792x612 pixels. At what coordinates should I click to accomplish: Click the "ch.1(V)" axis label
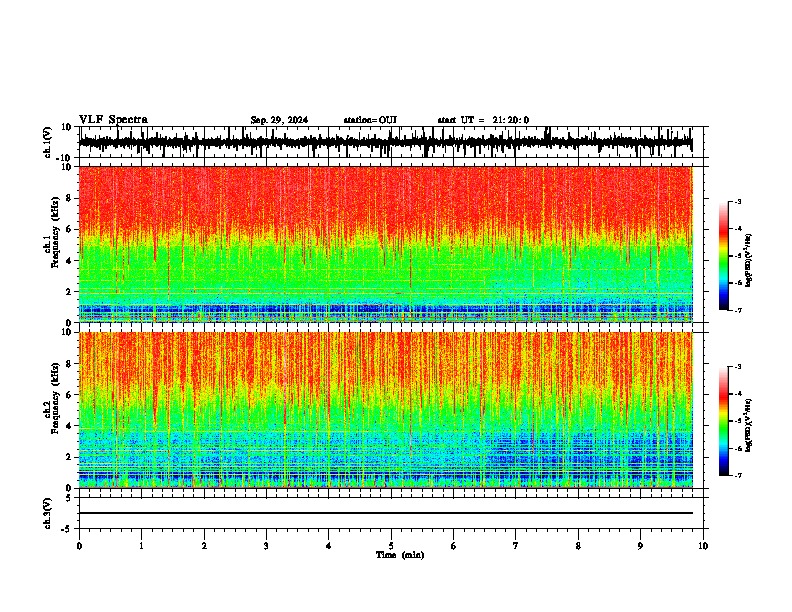48,142
